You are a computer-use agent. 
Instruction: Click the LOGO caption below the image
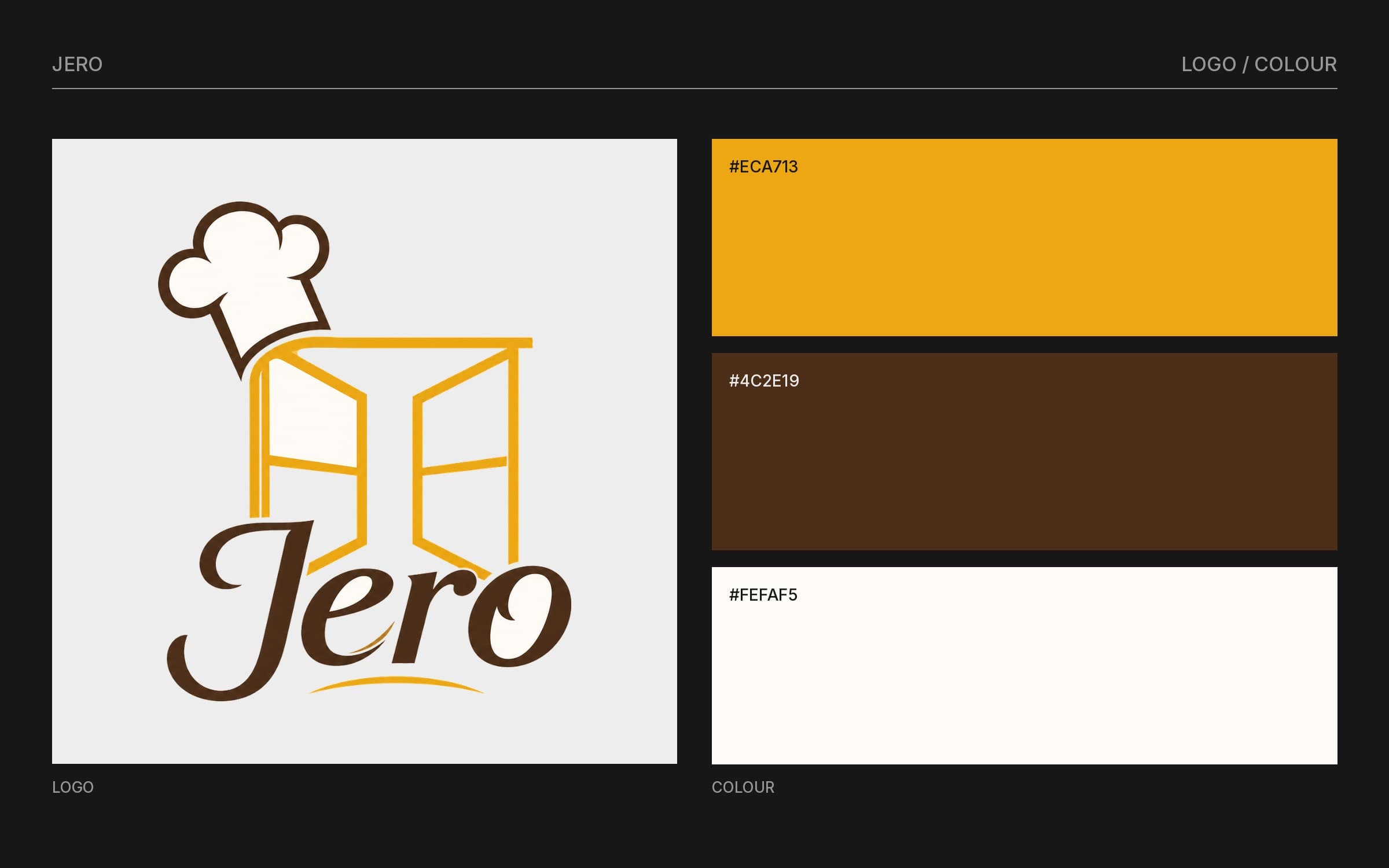coord(73,787)
